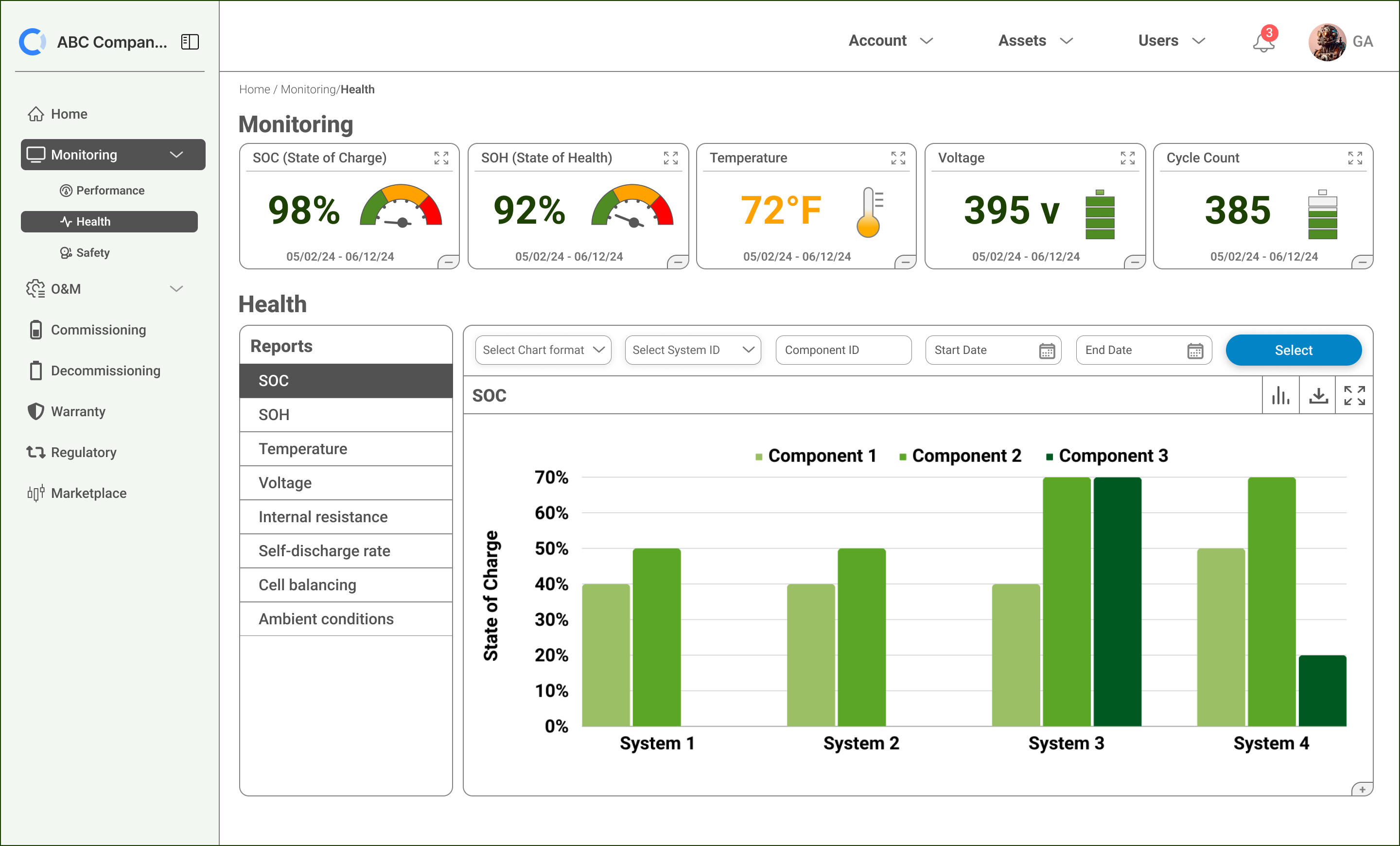
Task: Select the Temperature report
Action: click(x=346, y=449)
